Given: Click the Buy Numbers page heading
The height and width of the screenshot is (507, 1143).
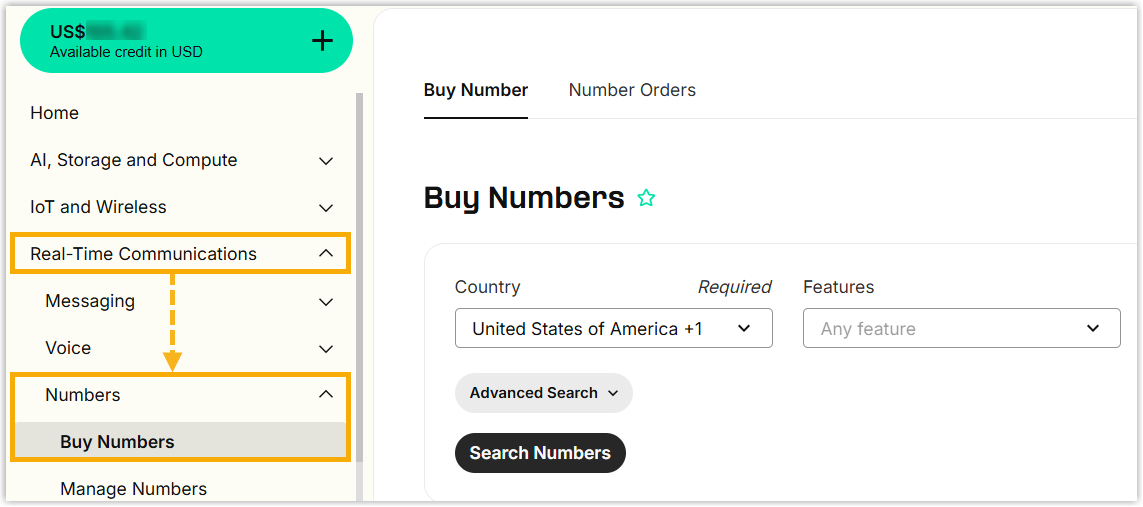Looking at the screenshot, I should pyautogui.click(x=523, y=198).
